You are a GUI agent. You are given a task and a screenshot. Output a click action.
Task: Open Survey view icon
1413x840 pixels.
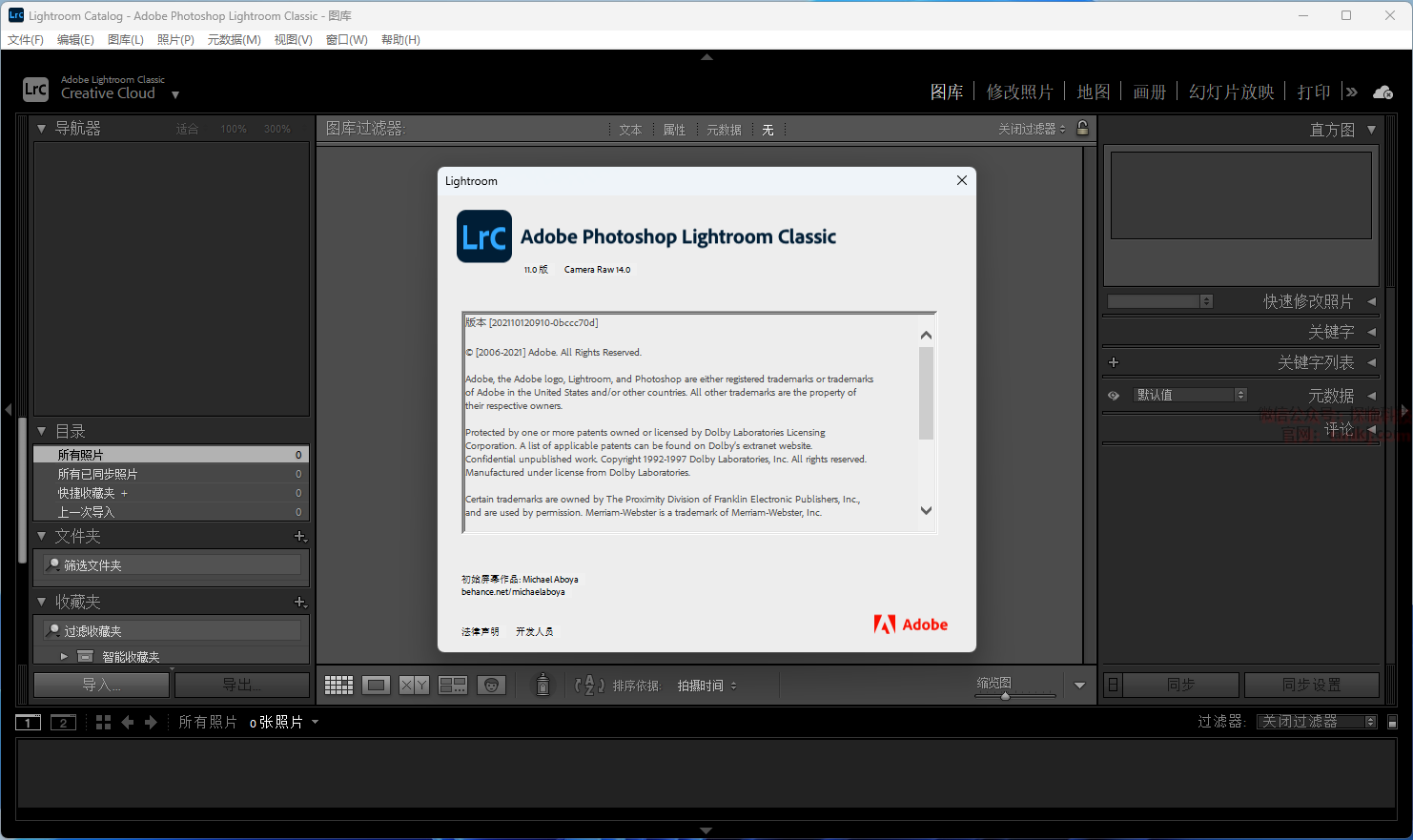[x=453, y=686]
